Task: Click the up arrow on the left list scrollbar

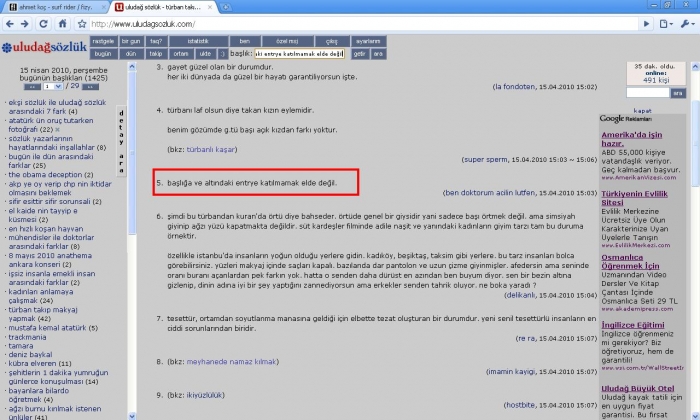Action: (132, 67)
